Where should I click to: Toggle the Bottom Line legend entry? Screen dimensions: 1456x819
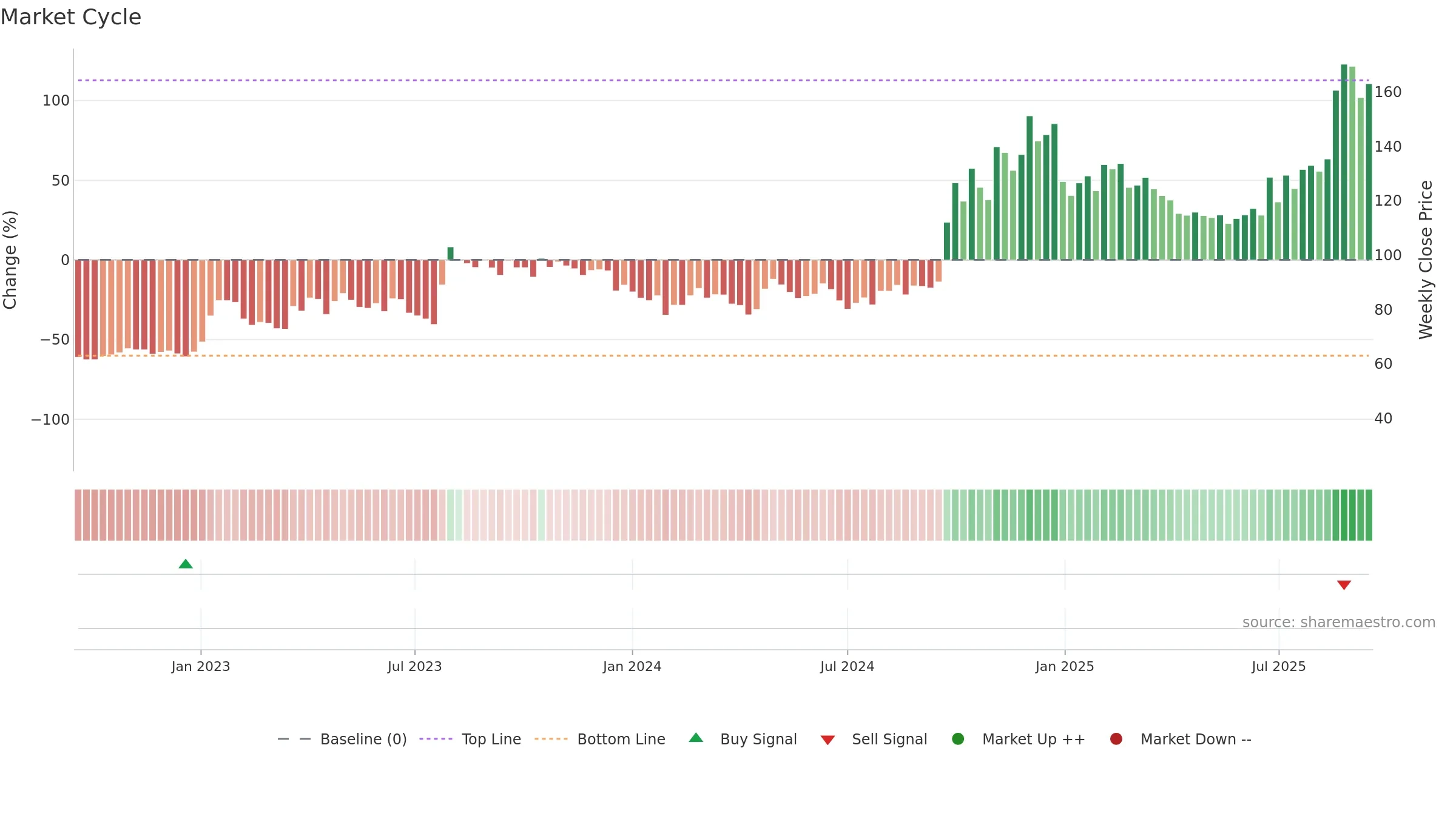click(x=600, y=739)
